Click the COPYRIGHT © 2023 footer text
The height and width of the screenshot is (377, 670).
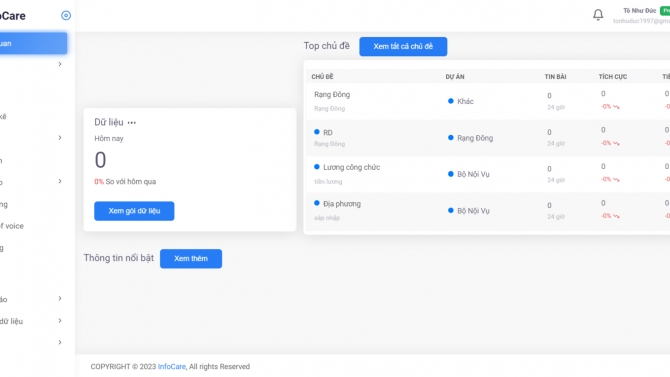[x=123, y=367]
